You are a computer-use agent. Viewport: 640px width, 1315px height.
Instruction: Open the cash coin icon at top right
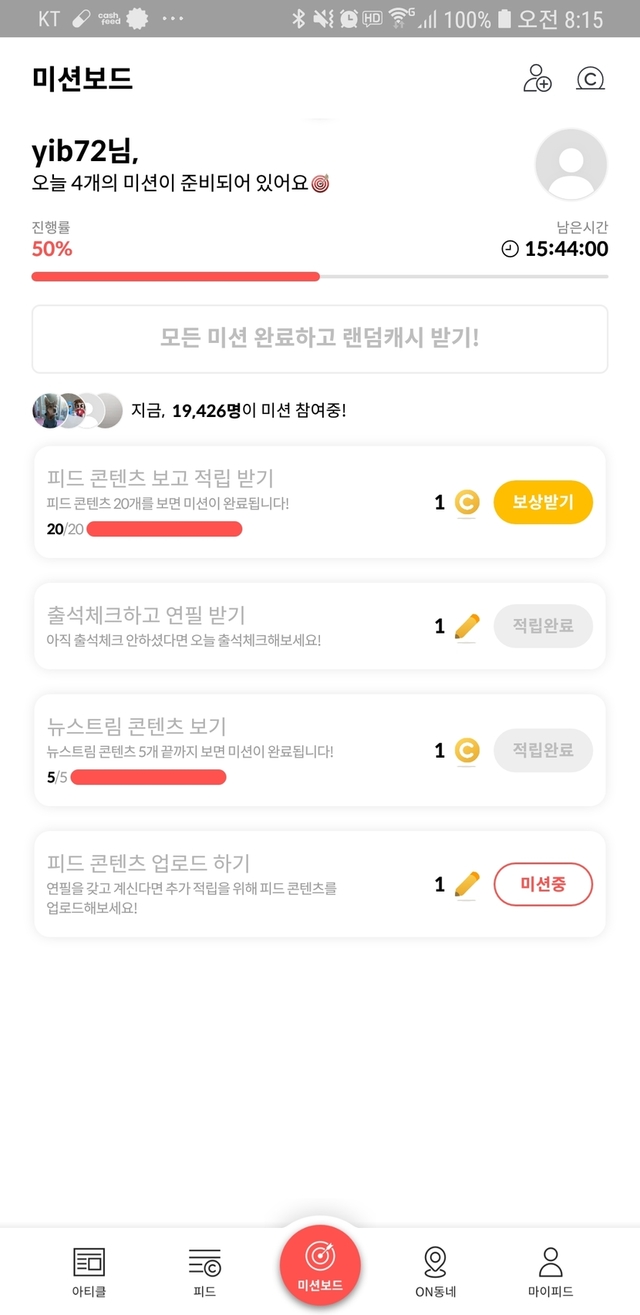point(591,78)
